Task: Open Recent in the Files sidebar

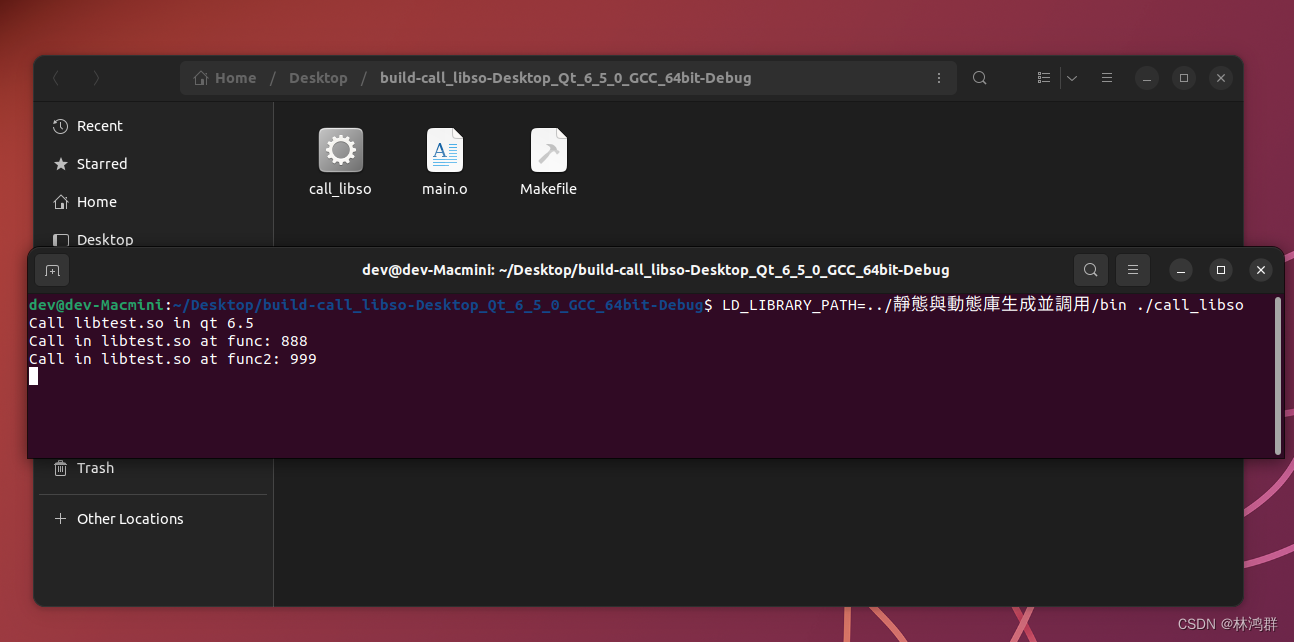Action: tap(154, 126)
